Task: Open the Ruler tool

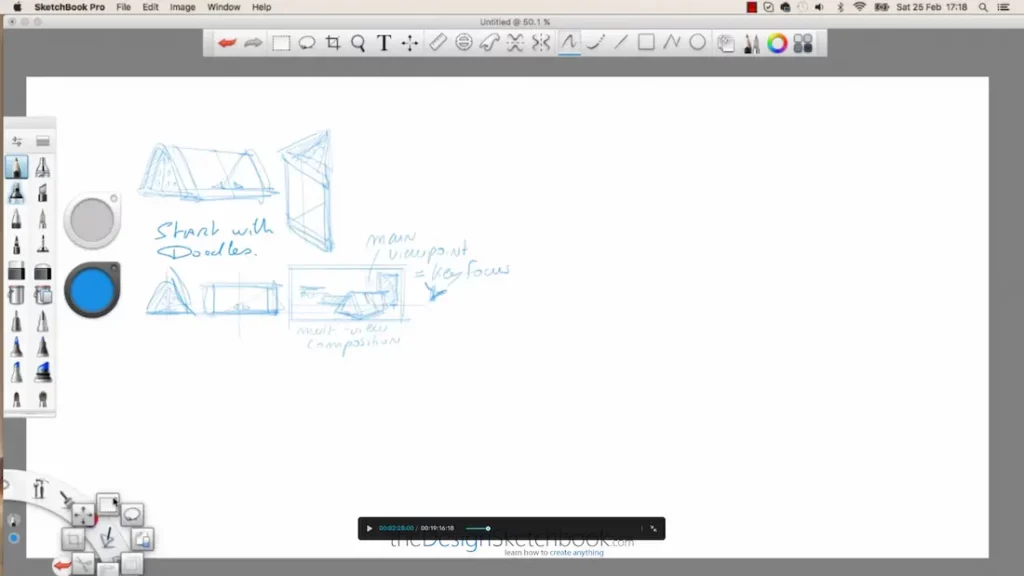Action: tap(437, 43)
